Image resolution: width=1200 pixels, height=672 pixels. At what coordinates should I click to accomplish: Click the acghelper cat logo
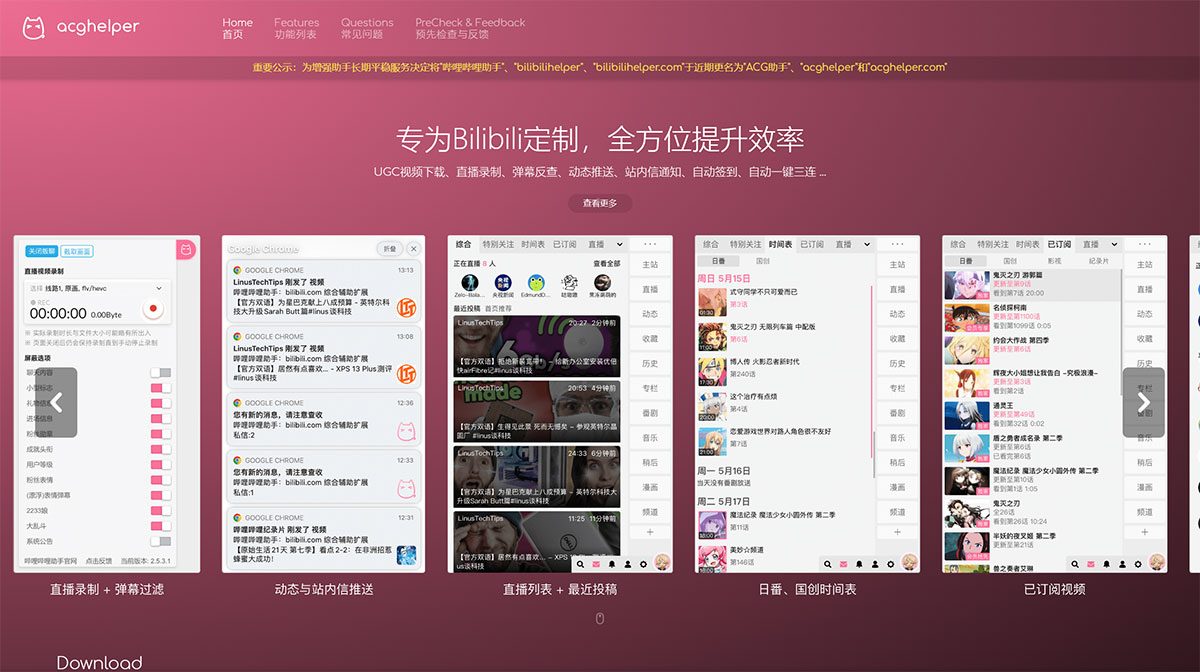(33, 28)
